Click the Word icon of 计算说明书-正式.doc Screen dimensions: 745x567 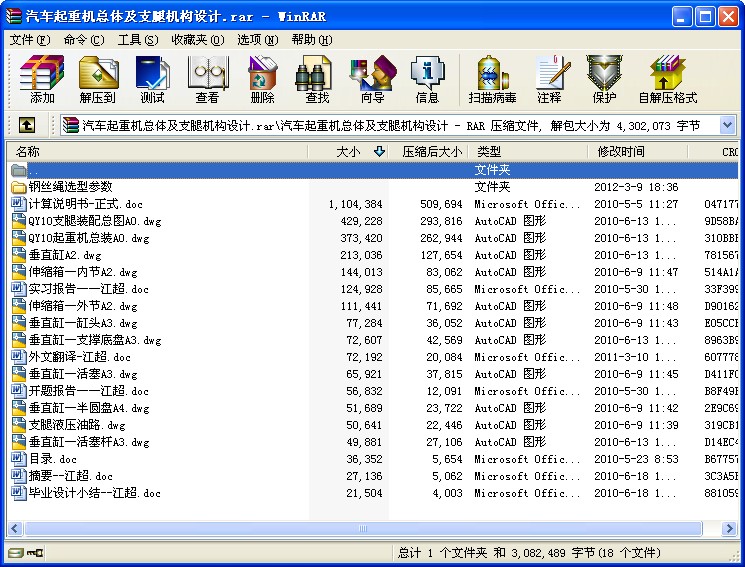click(x=19, y=204)
